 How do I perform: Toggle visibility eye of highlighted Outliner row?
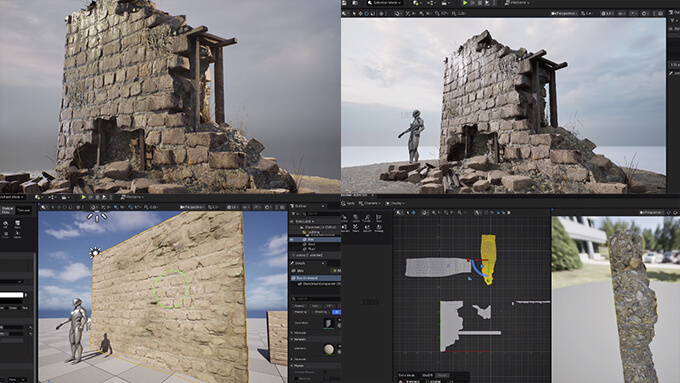point(292,239)
